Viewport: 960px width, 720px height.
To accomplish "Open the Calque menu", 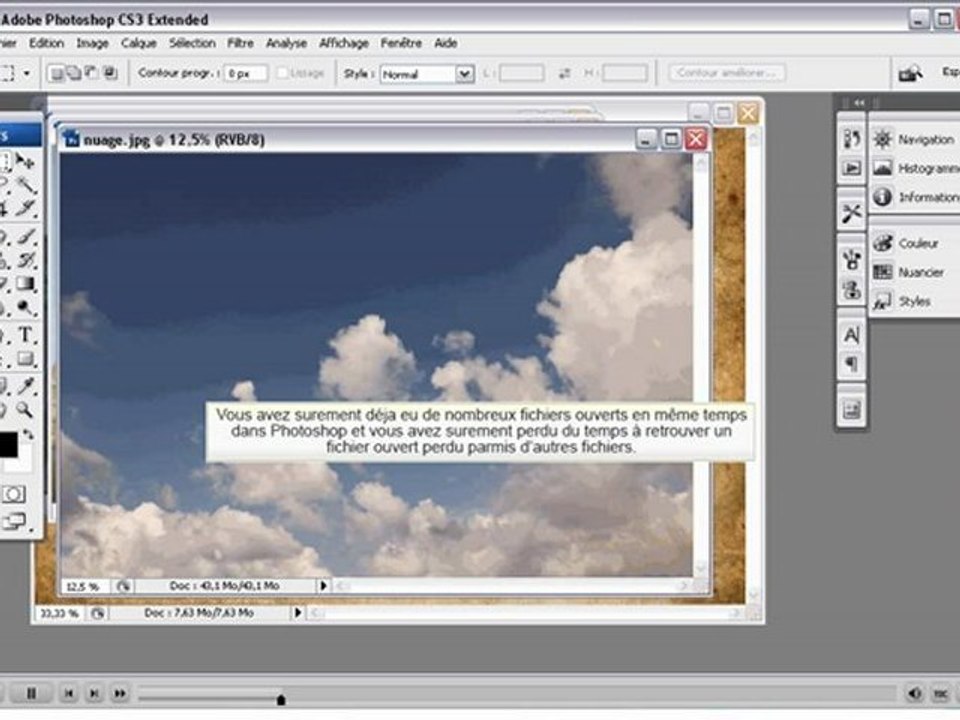I will tap(139, 43).
